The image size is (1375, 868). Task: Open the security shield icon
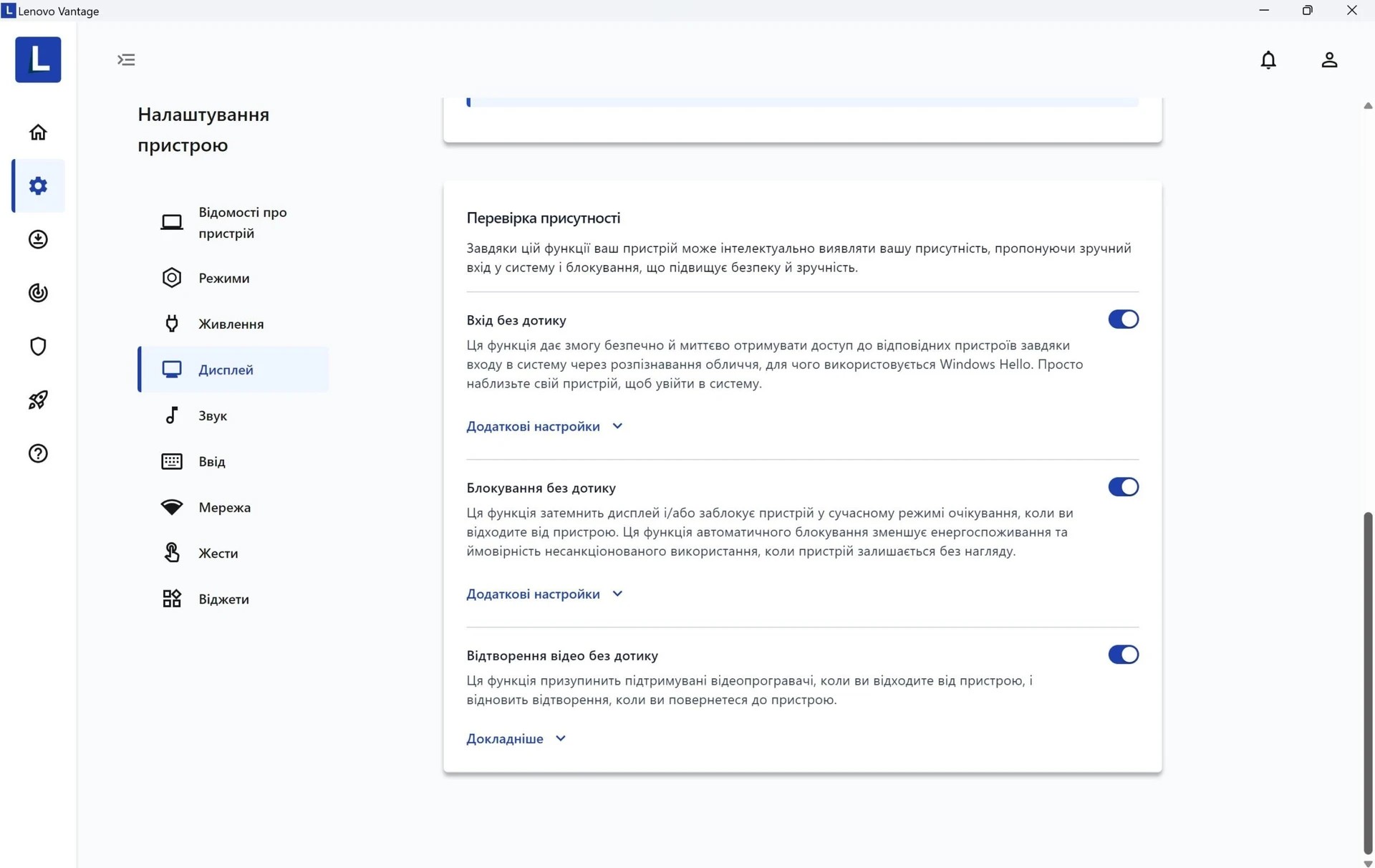[x=38, y=347]
